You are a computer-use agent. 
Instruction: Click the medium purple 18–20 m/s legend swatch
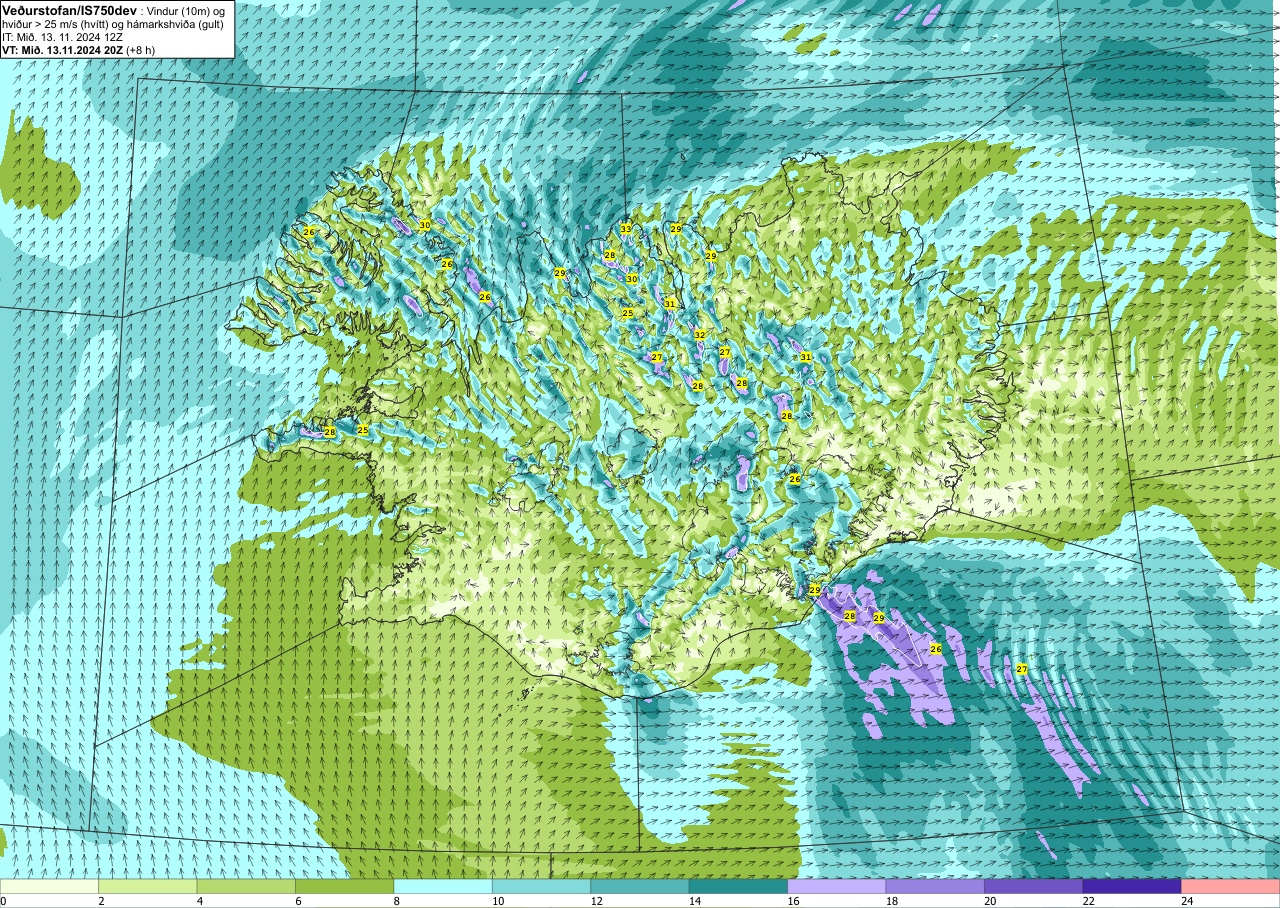pyautogui.click(x=935, y=886)
